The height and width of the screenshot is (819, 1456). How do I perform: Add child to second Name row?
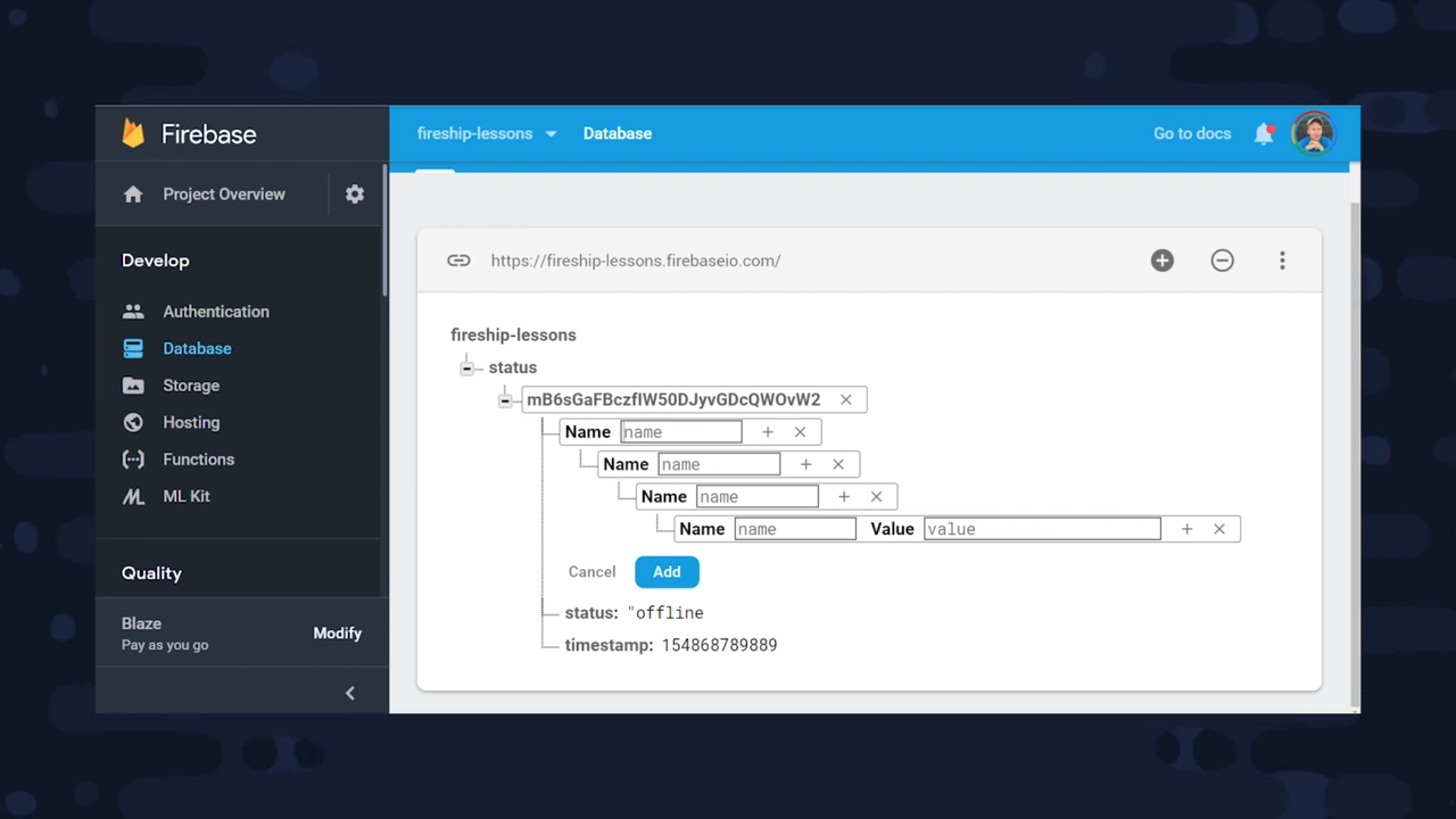point(806,464)
